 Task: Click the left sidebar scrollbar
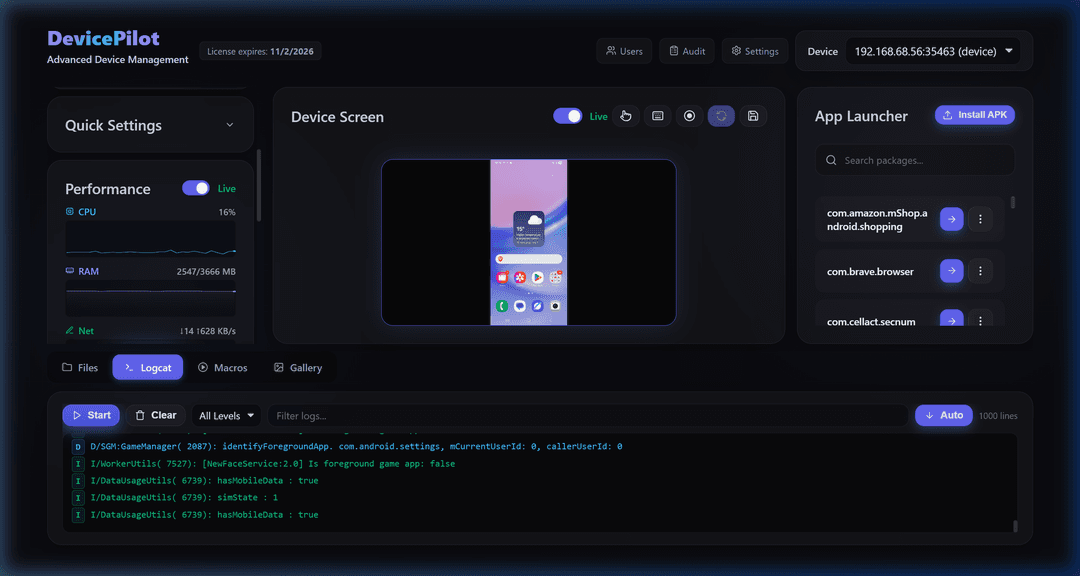point(259,185)
